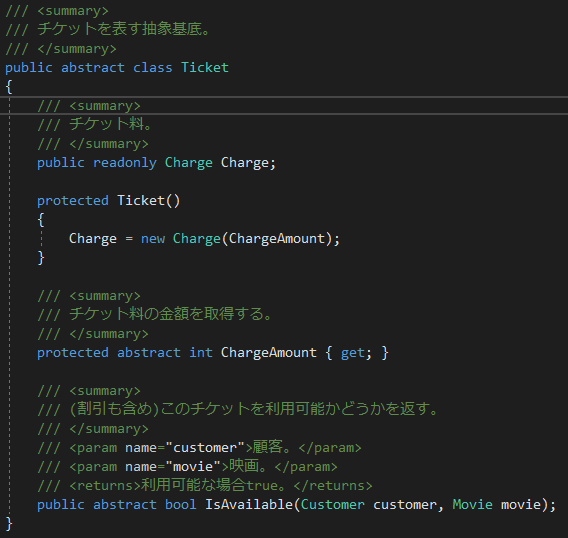Click the protected Ticket() constructor name
Screen dimensions: 568x538
141,201
